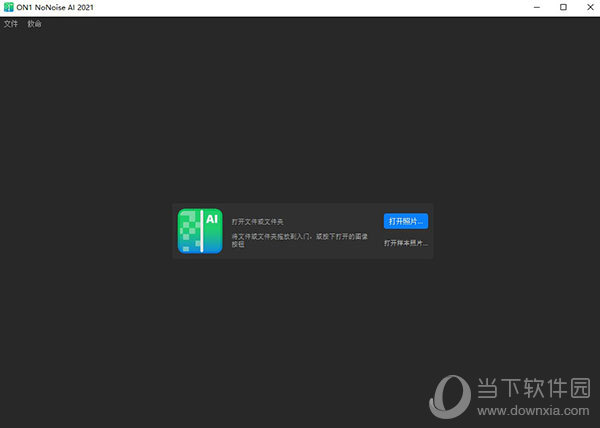Open the 文件 menu
The image size is (600, 428).
click(x=11, y=24)
